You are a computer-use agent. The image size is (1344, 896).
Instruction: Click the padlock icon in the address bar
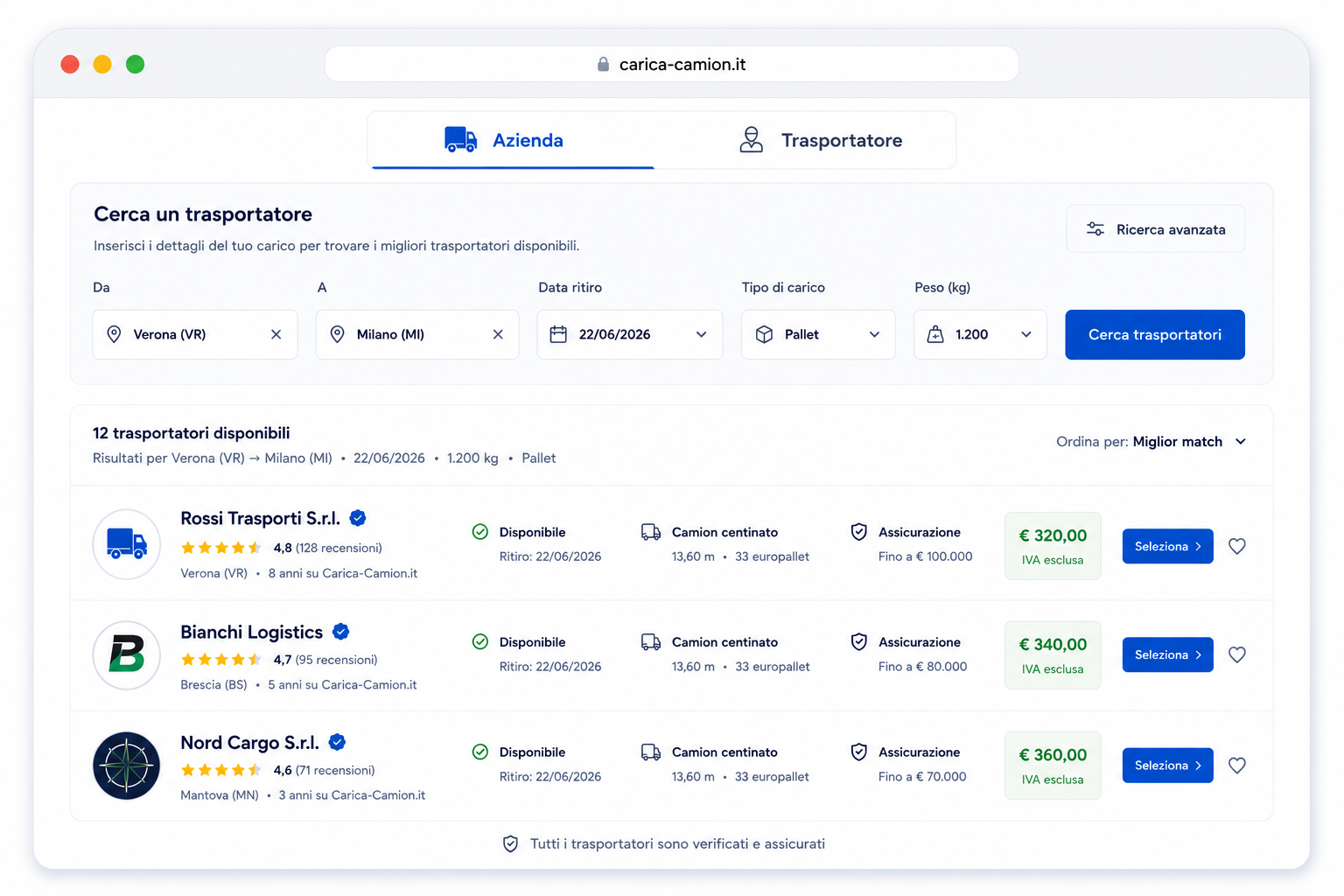603,64
